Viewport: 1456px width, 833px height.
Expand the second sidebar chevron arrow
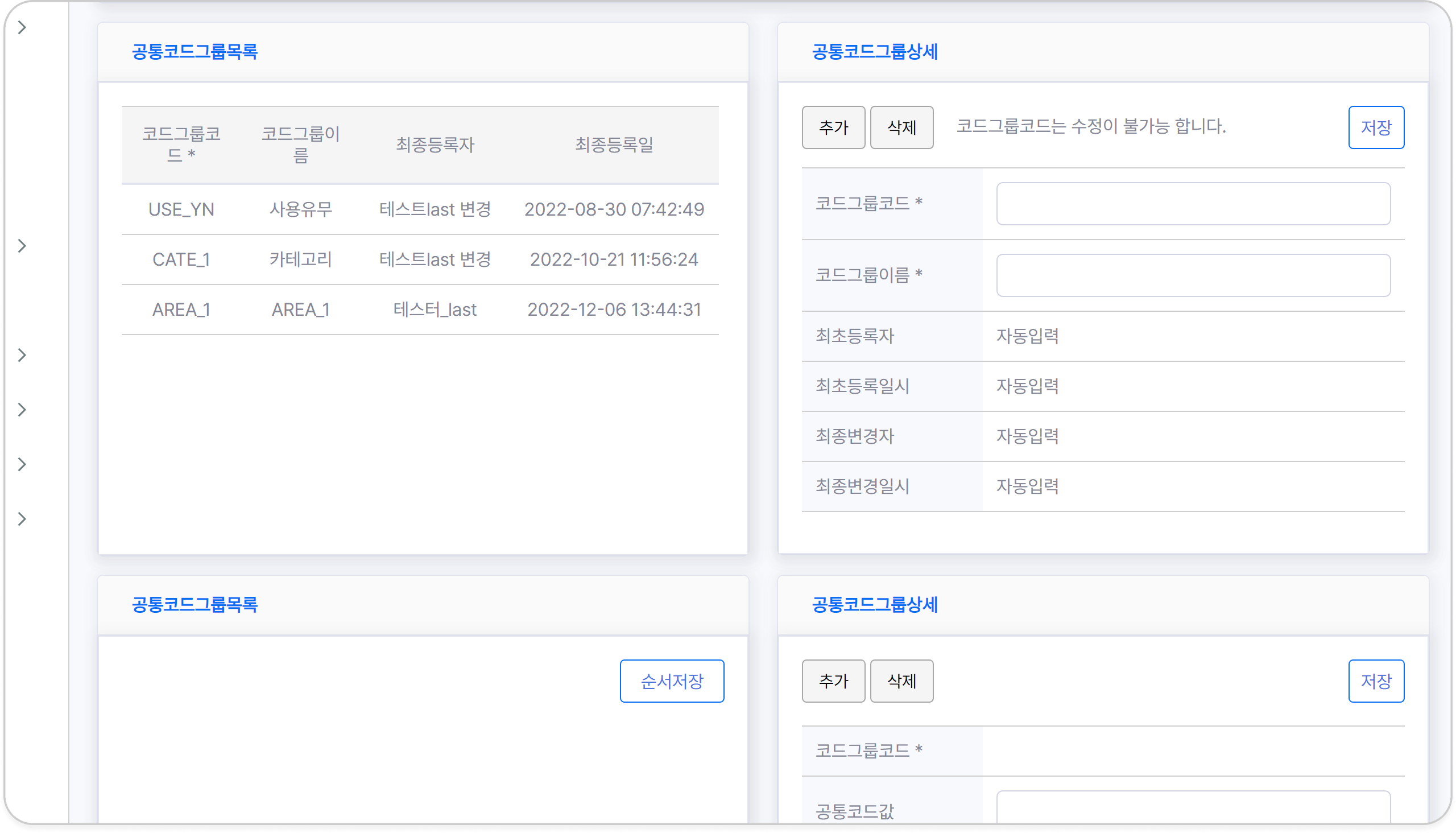coord(22,246)
